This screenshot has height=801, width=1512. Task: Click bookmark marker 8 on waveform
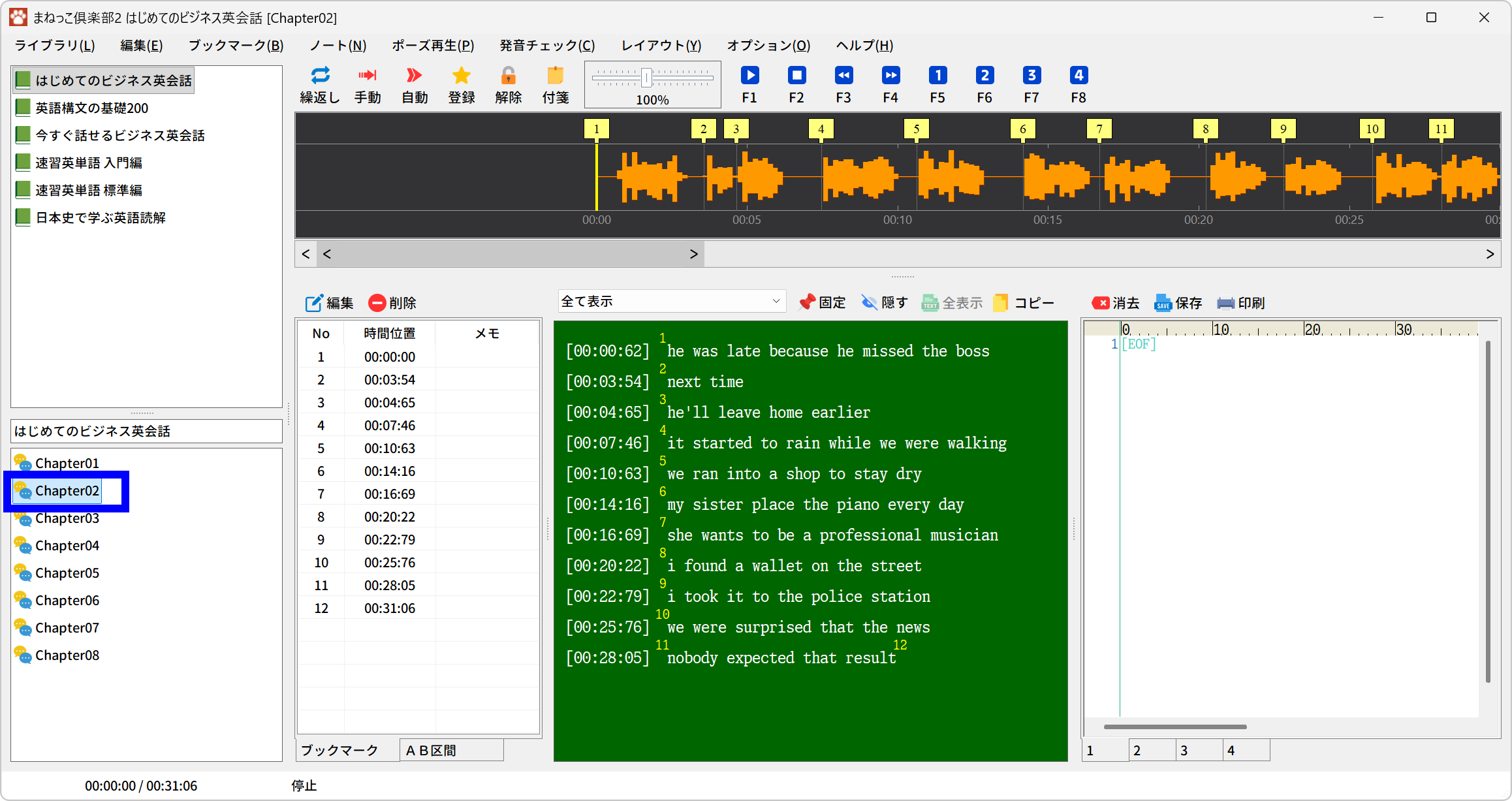coord(1205,129)
